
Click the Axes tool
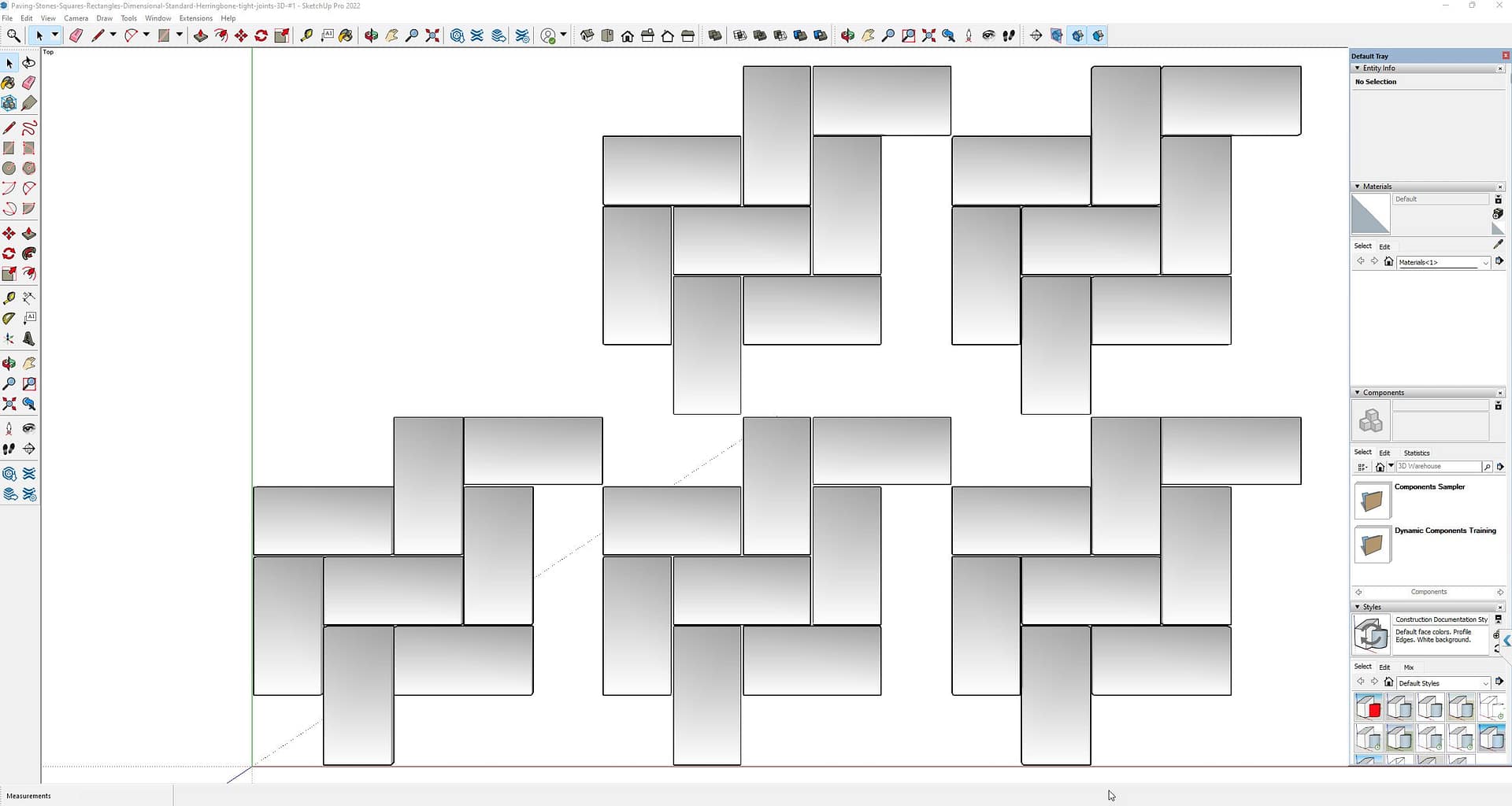pos(9,338)
